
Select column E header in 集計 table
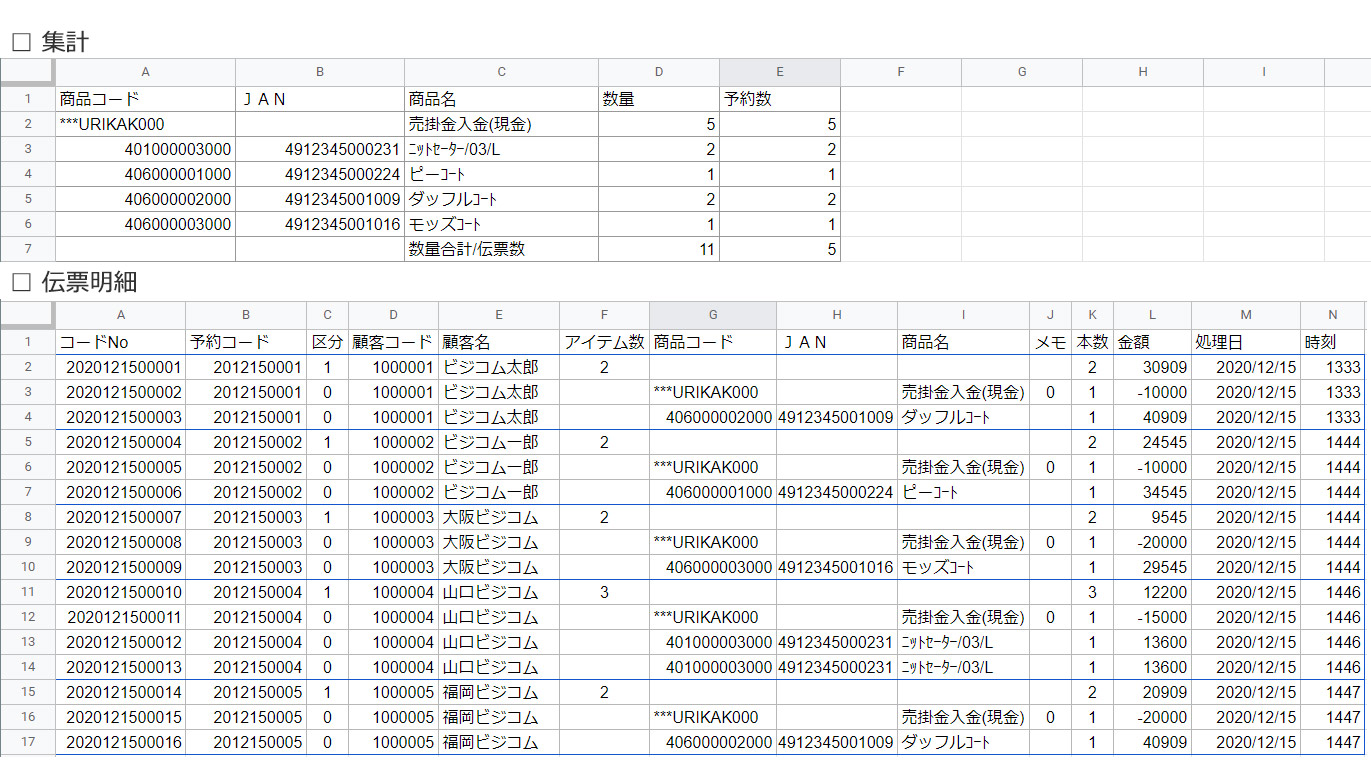click(x=779, y=72)
